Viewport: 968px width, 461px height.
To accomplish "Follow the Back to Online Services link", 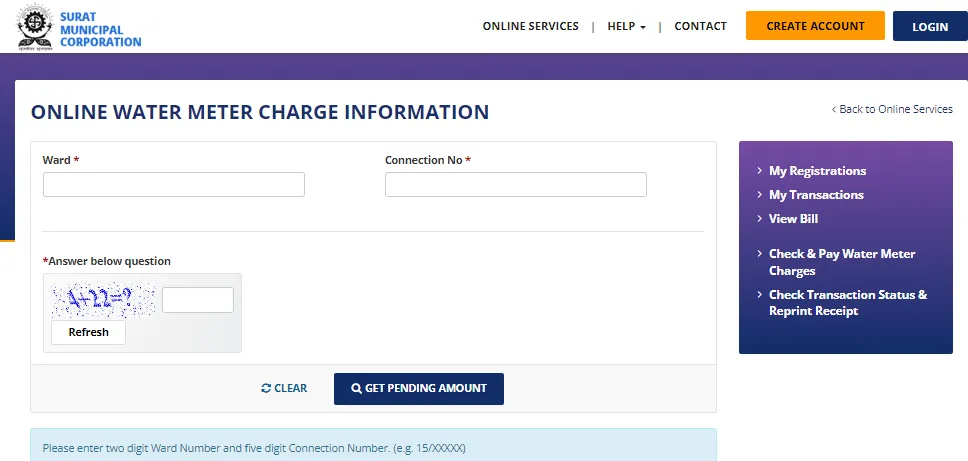I will [x=895, y=109].
